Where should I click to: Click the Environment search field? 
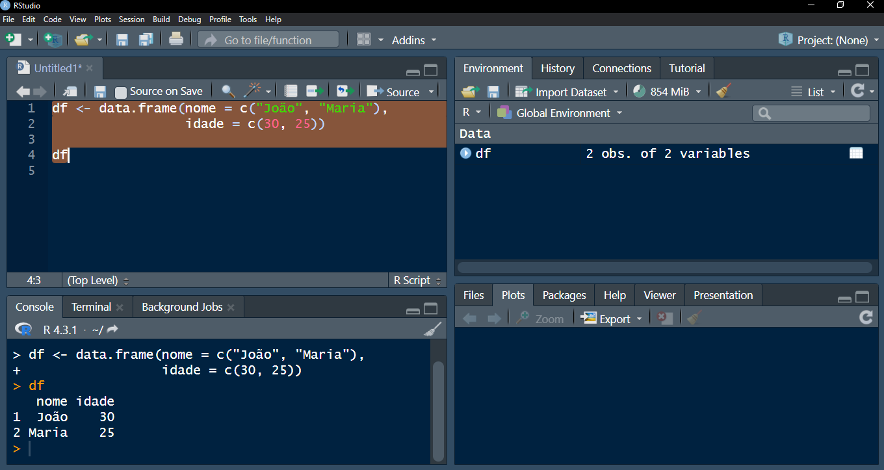811,113
